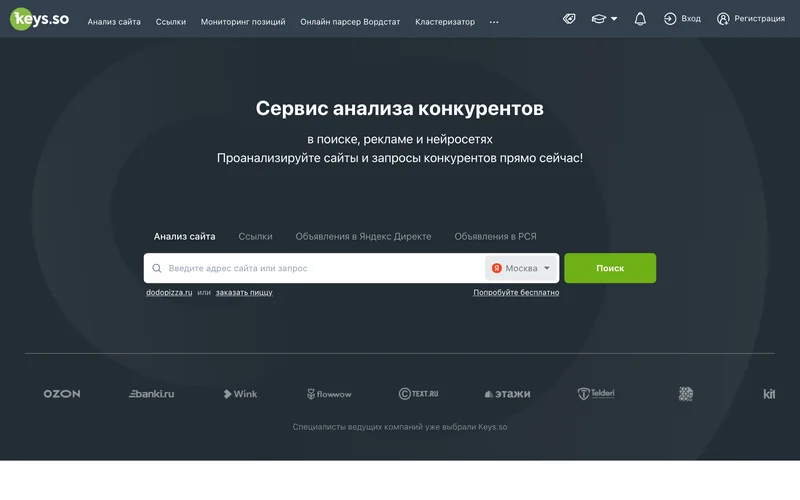Expand the three-dots more menu

[x=494, y=22]
